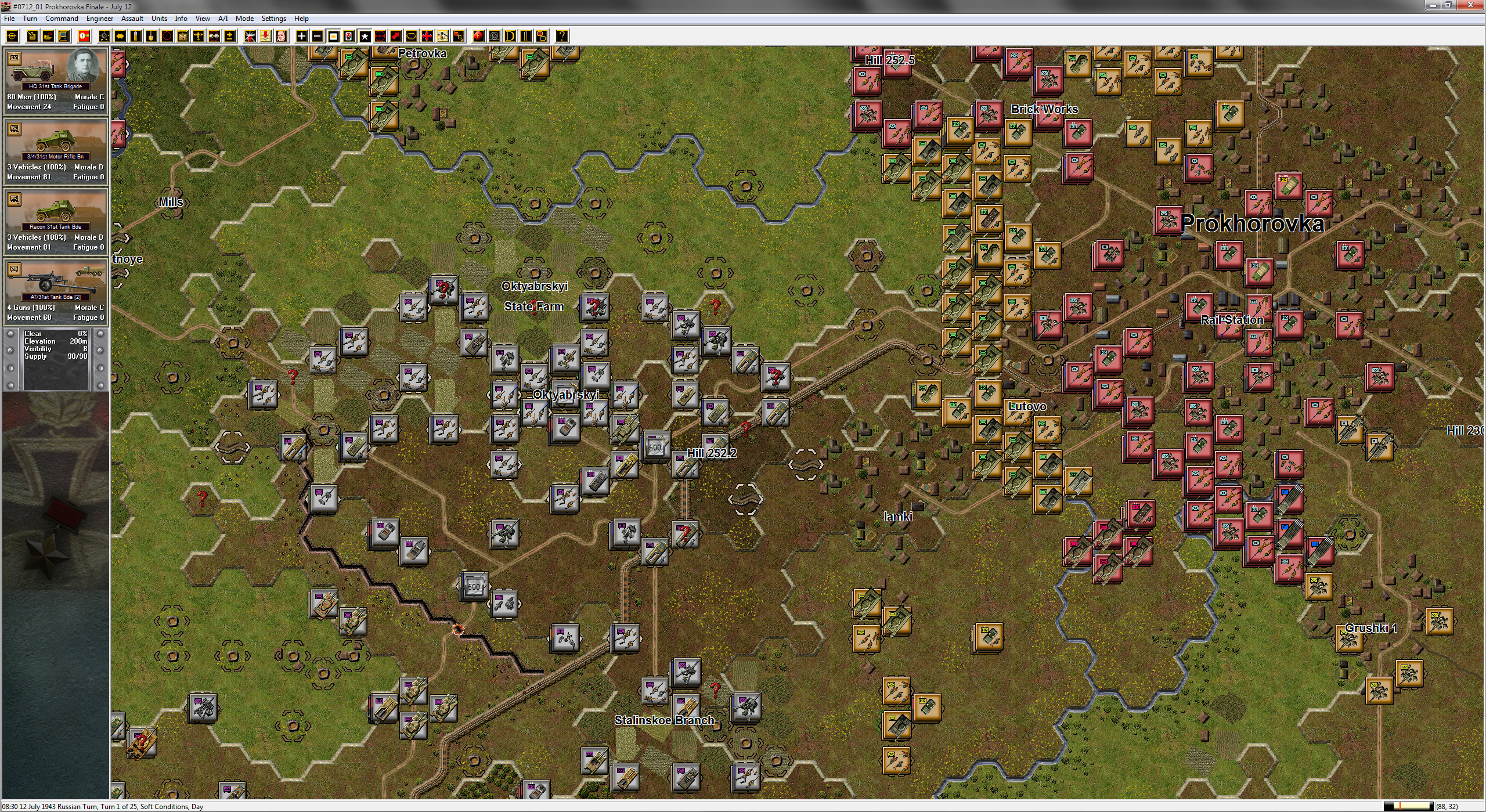Click the binoculars recon toolbar icon

pos(214,36)
